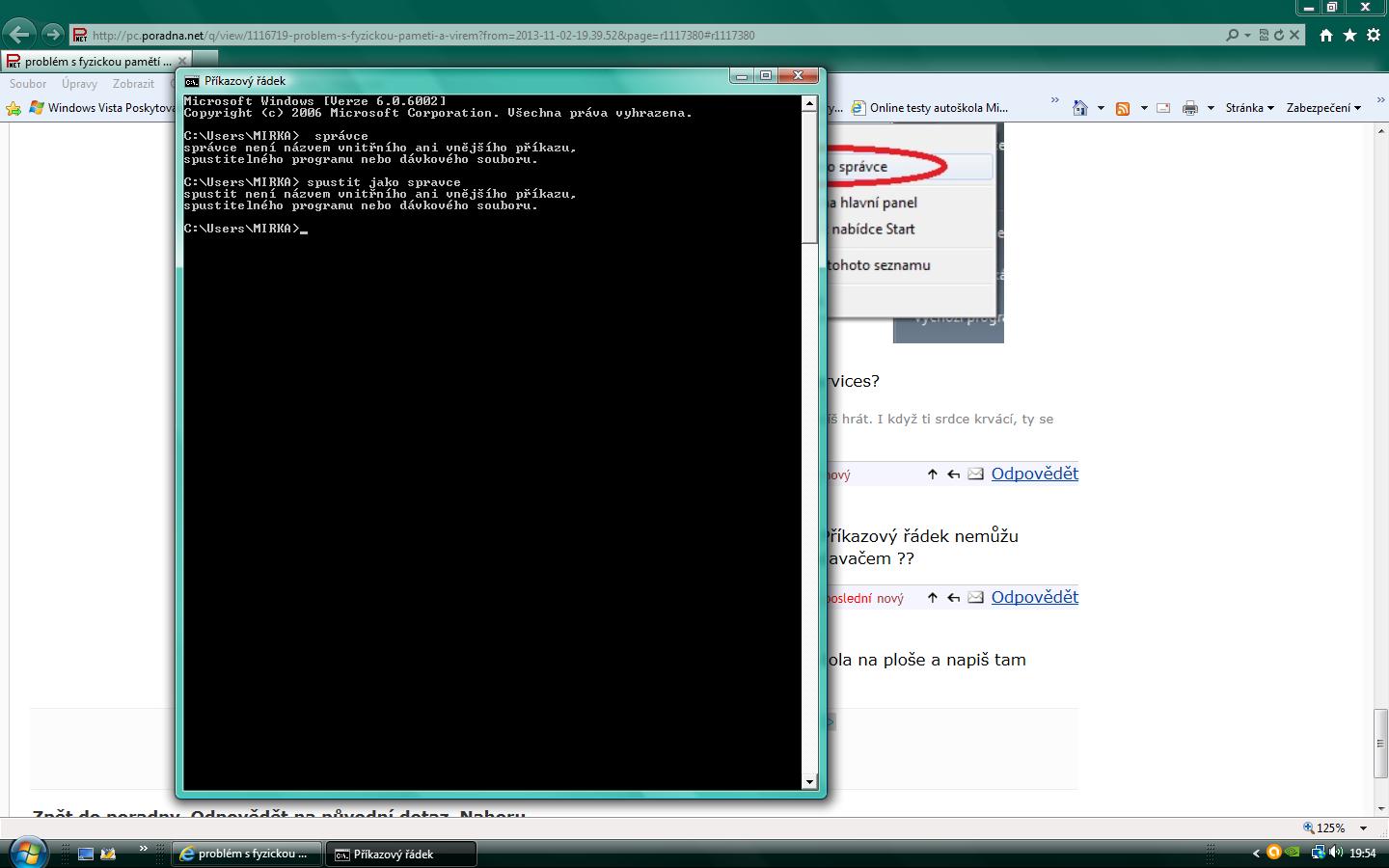Click the taskbar clock showing 19:54

(1362, 853)
